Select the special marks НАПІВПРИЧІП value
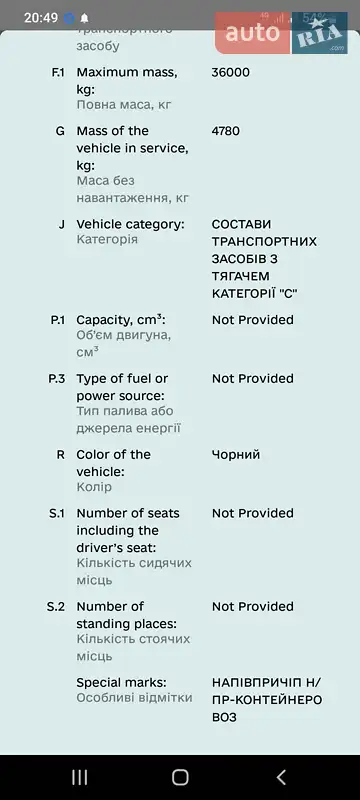This screenshot has height=800, width=360. click(x=267, y=700)
